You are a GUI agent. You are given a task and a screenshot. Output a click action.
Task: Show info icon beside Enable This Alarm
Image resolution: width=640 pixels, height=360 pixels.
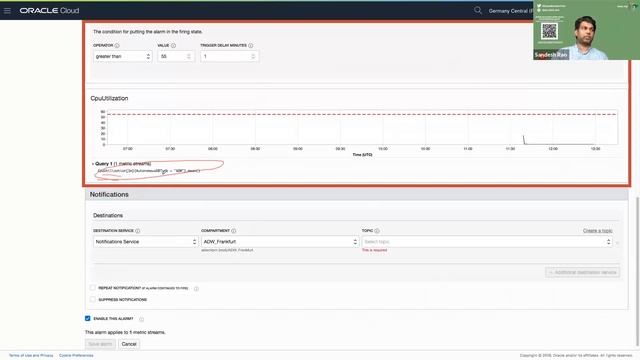pyautogui.click(x=141, y=319)
